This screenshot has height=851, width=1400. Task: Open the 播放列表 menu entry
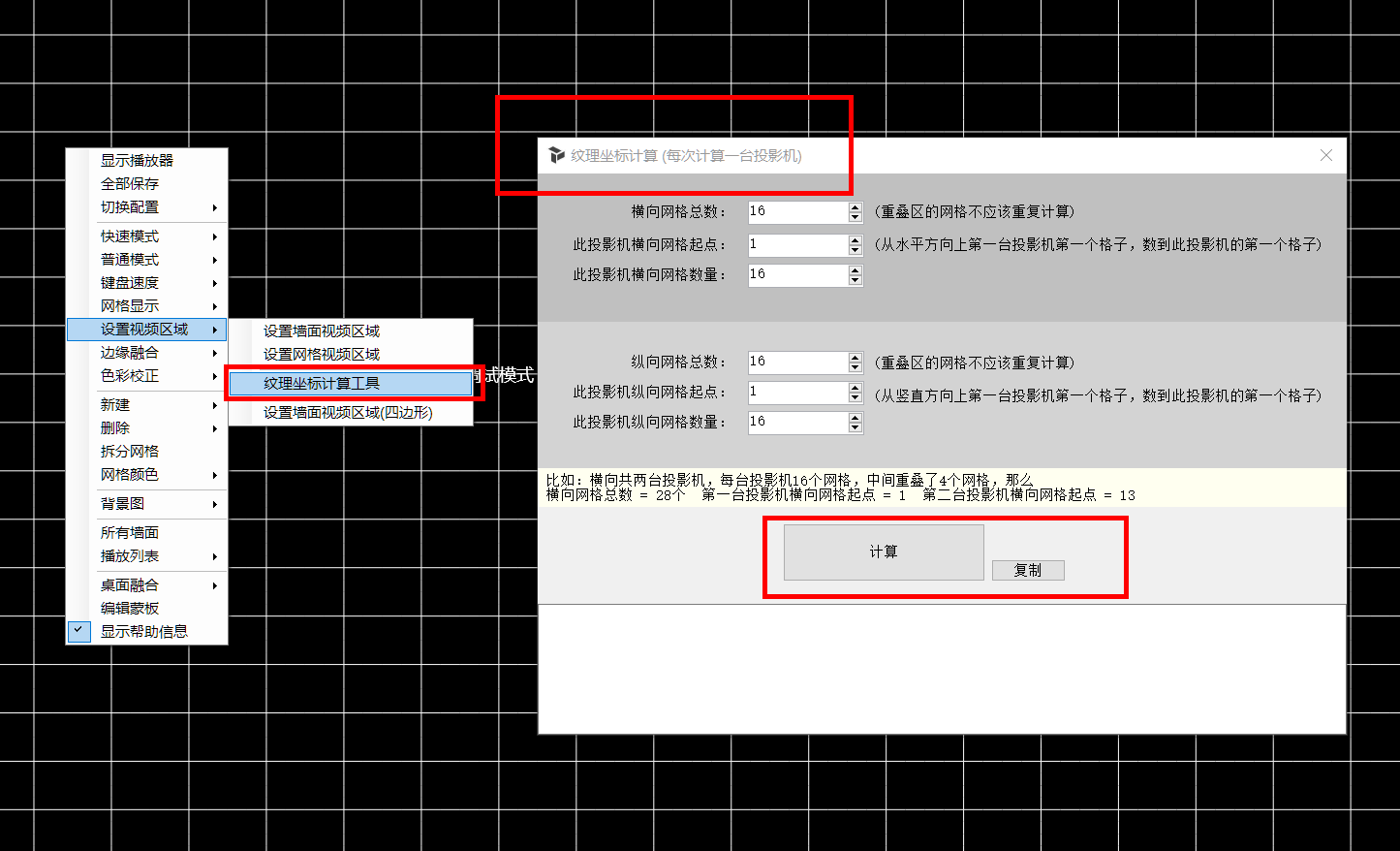[x=147, y=556]
